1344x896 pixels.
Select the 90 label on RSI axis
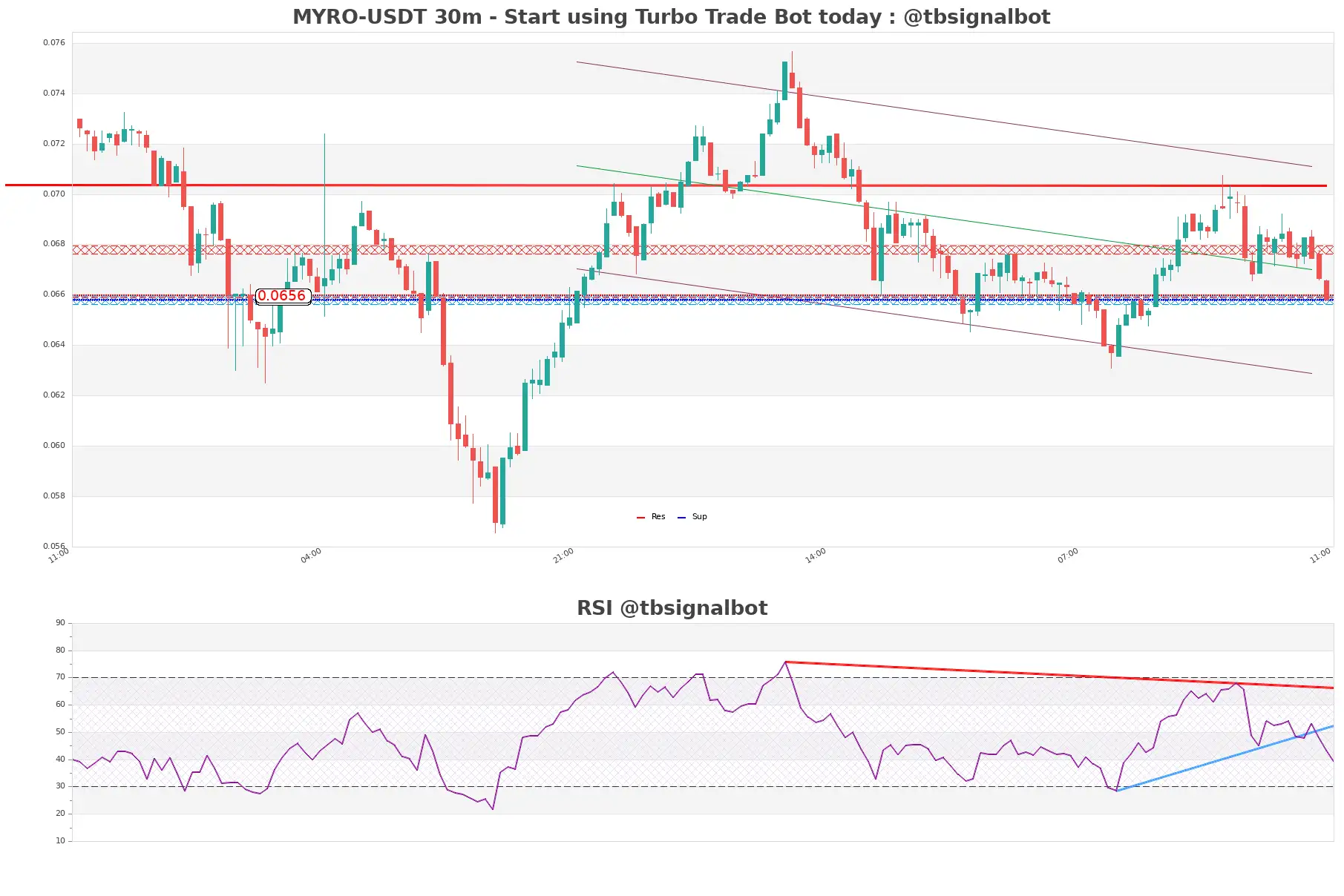tap(60, 623)
